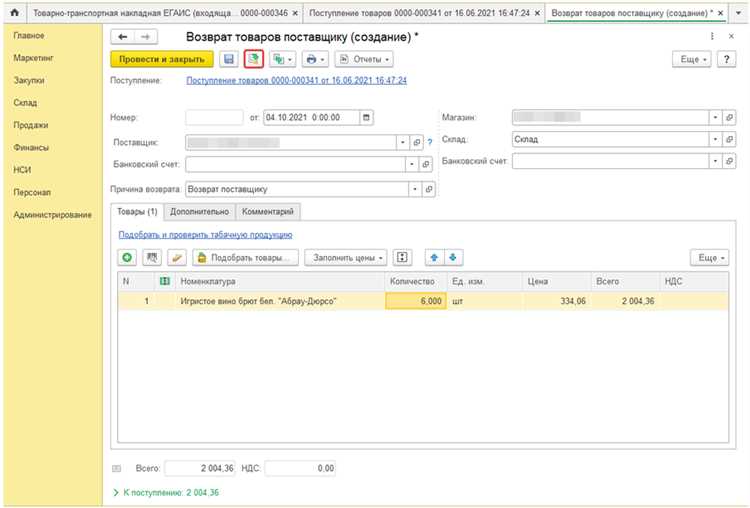Open the Маркетинг sidebar section
Viewport: 750px width, 508px height.
[33, 58]
